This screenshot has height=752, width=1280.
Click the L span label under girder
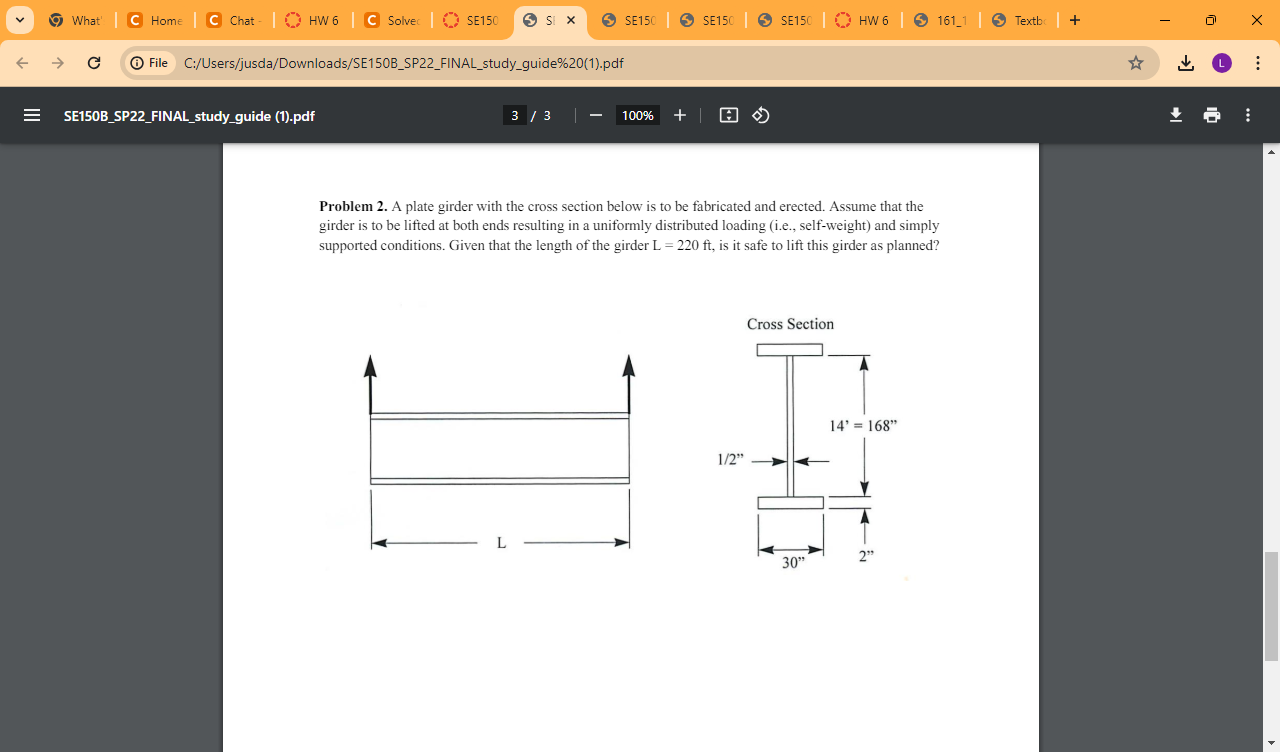501,543
